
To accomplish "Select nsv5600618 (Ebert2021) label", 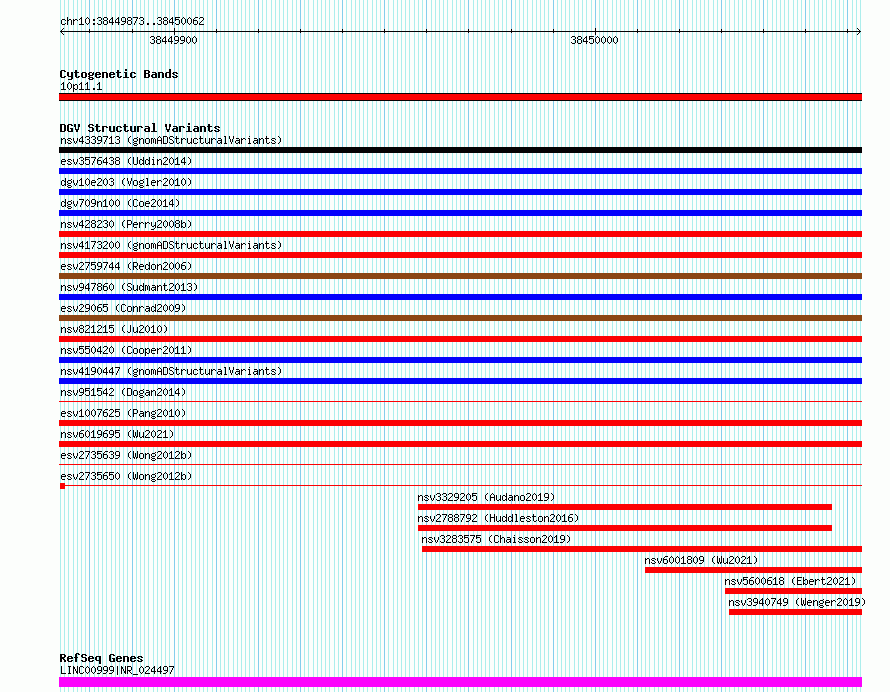I will click(791, 581).
